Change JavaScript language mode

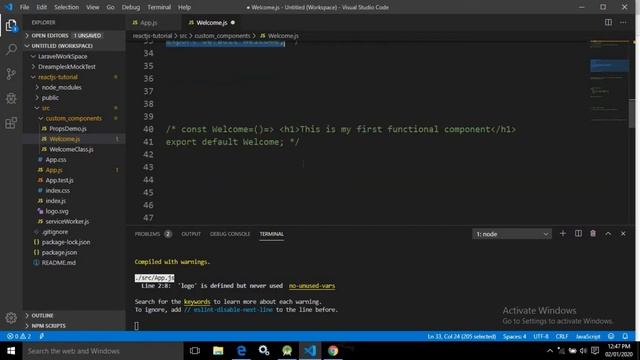[588, 336]
